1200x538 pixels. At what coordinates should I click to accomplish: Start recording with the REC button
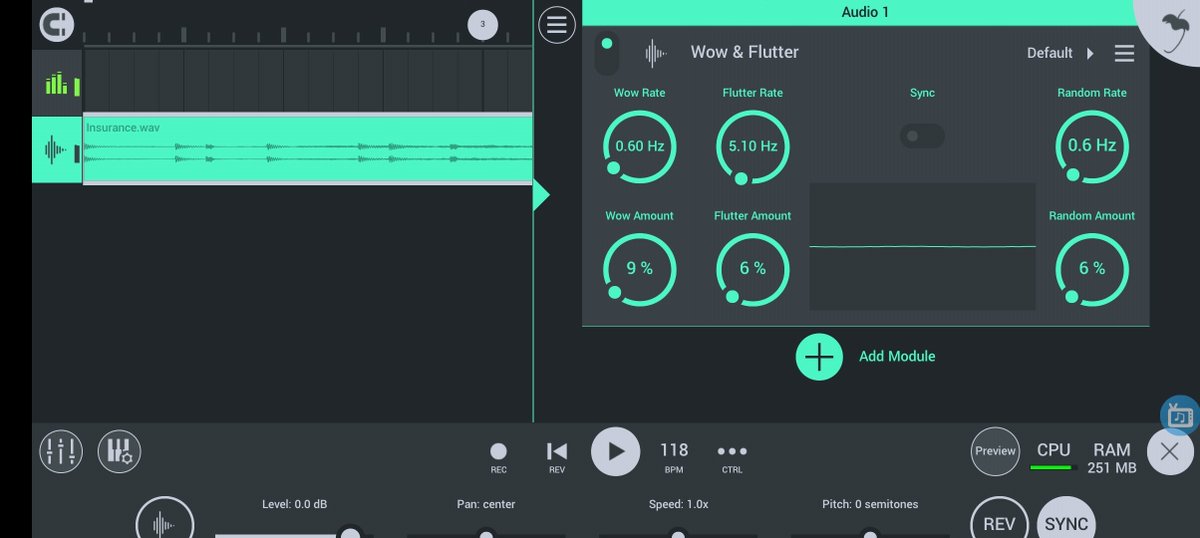[498, 457]
